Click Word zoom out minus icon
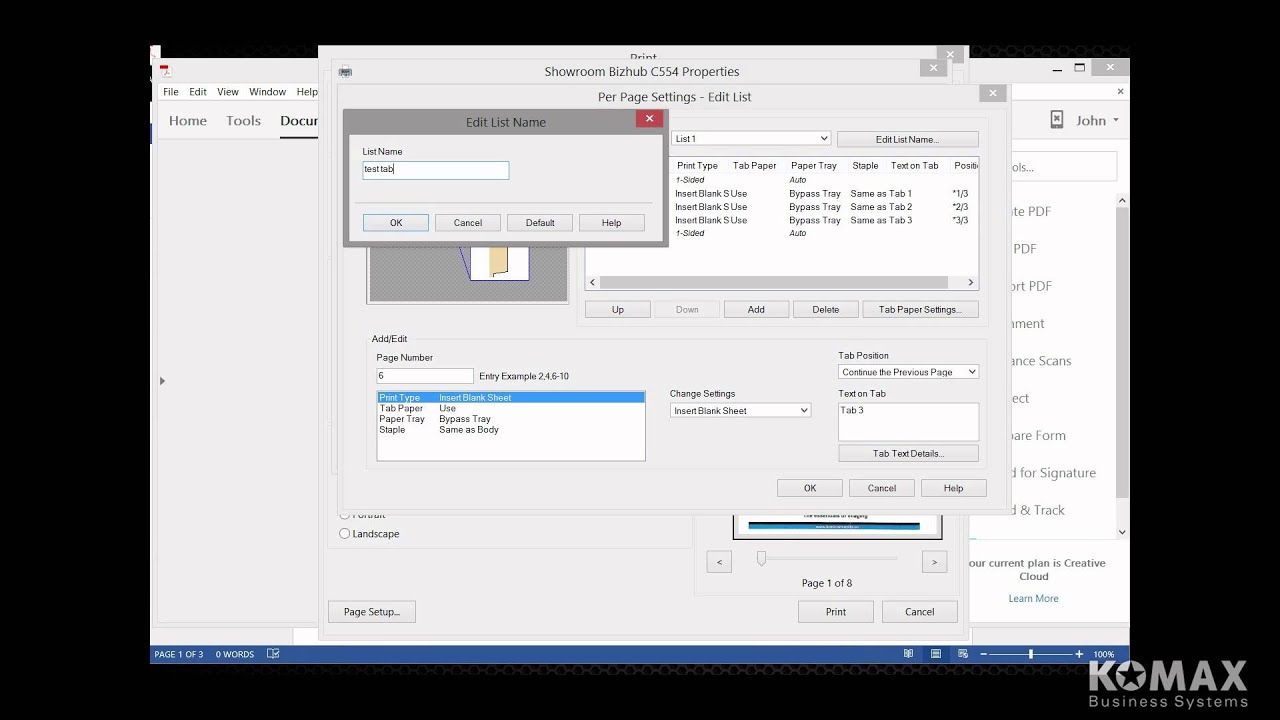This screenshot has width=1280, height=720. pos(983,654)
